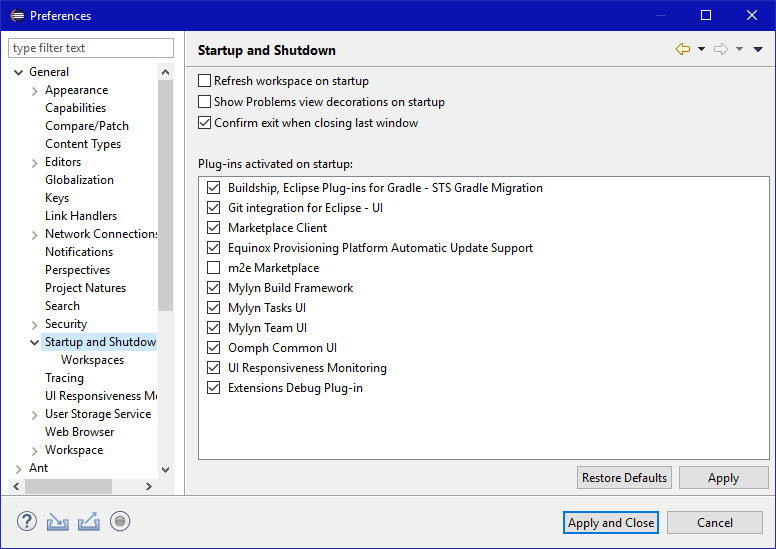The image size is (776, 549).
Task: Click the Cancel button
Action: point(715,523)
